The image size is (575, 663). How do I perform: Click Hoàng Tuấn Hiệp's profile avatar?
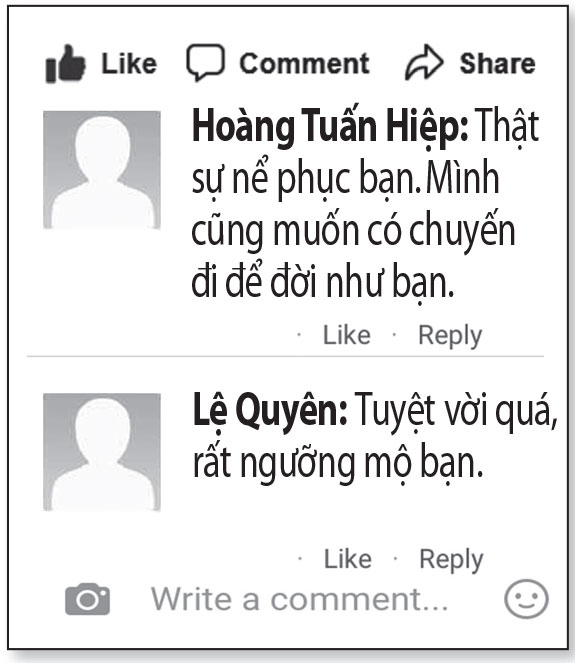click(102, 170)
